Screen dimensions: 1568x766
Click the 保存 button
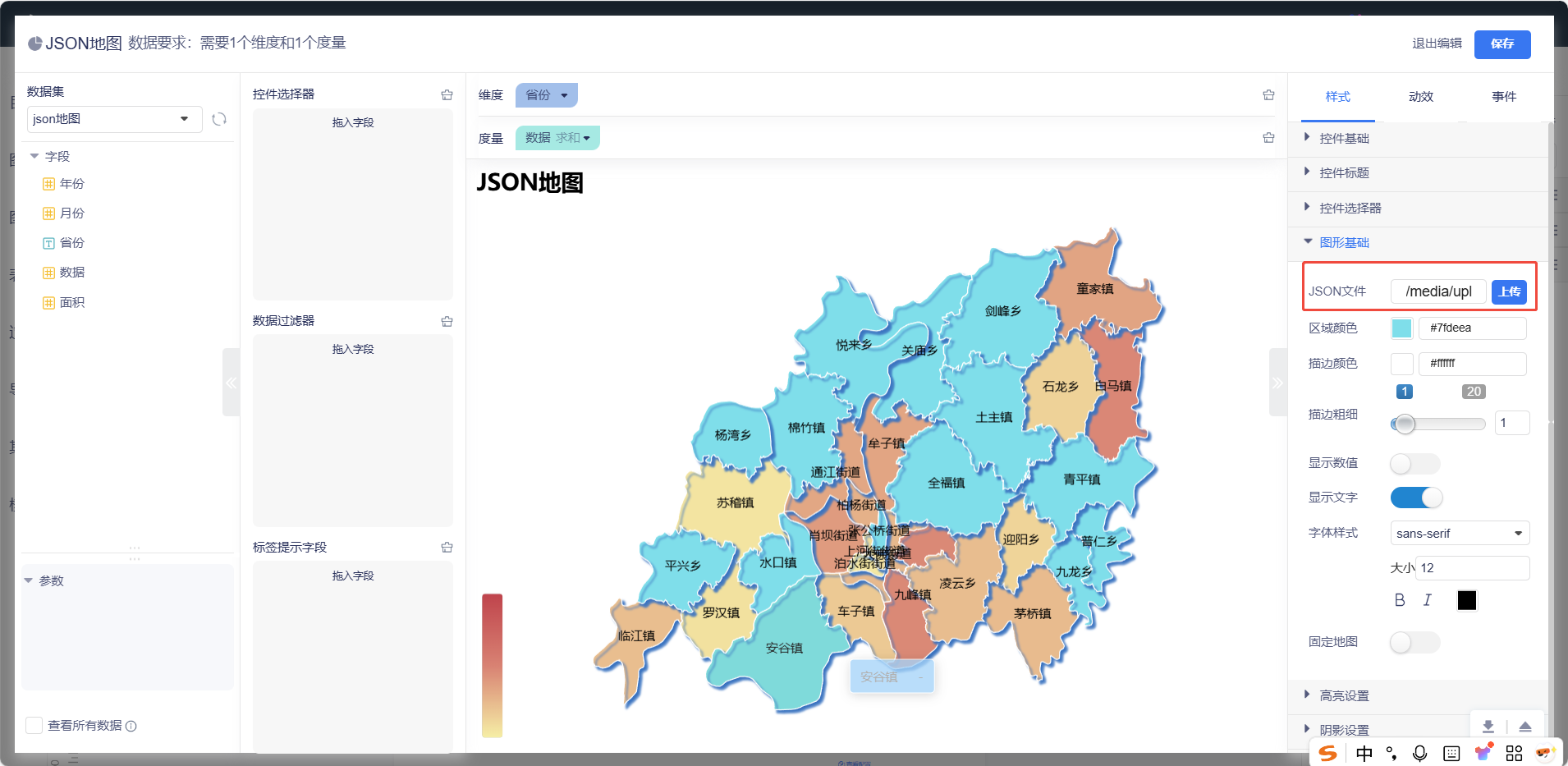tap(1502, 44)
